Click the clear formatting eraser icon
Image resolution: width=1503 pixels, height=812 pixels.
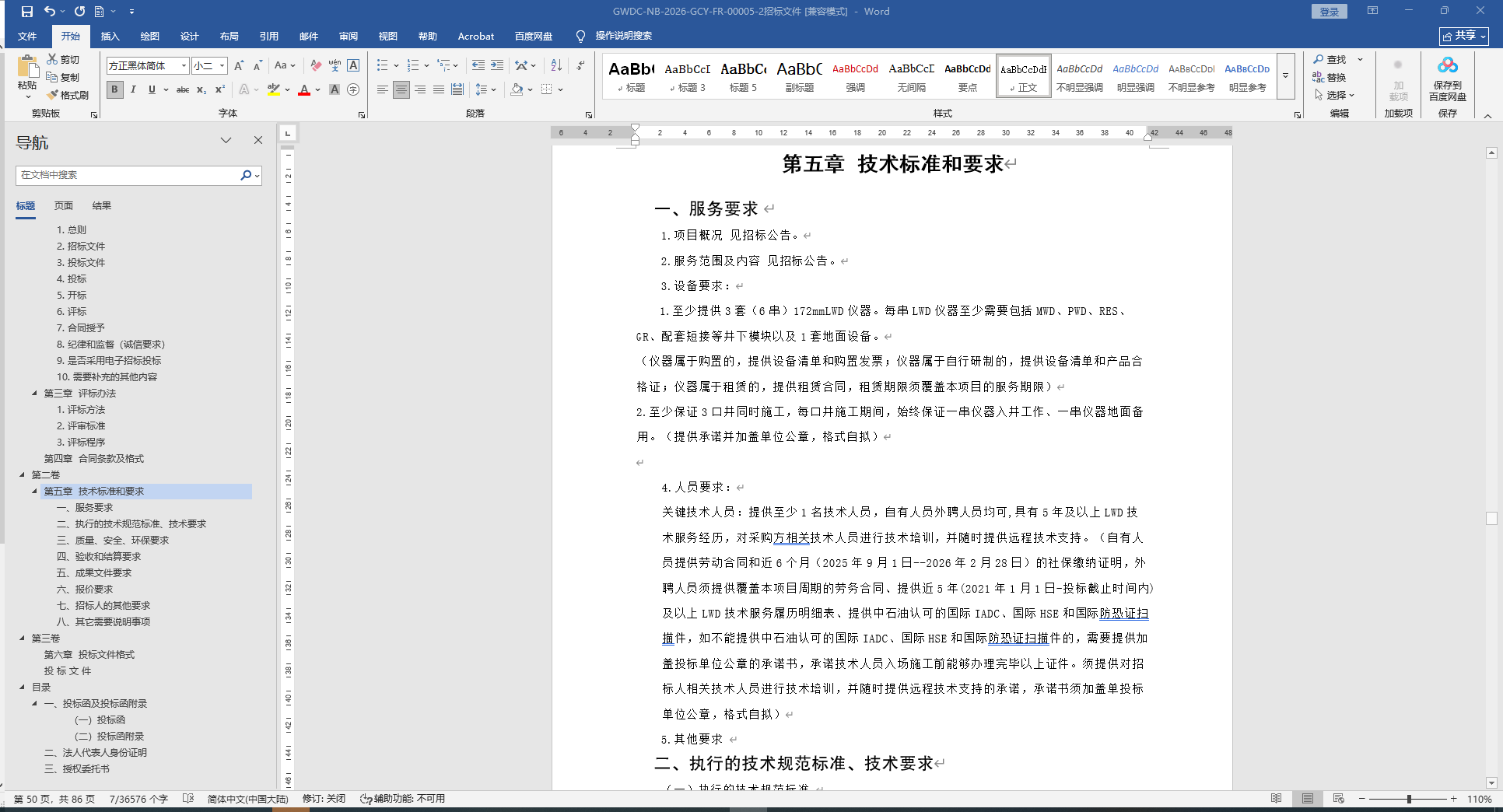coord(315,65)
